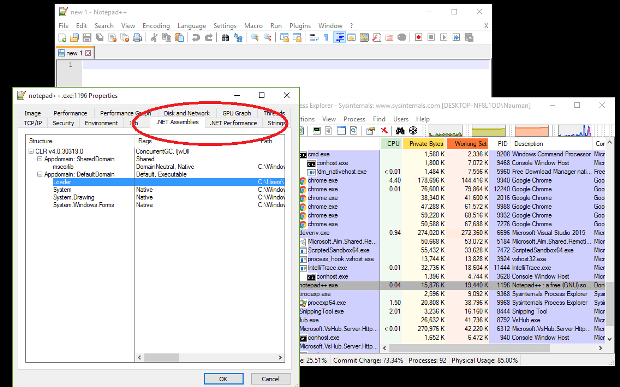620x387 pixels.
Task: Open the File menu in Notepad++
Action: [64, 25]
